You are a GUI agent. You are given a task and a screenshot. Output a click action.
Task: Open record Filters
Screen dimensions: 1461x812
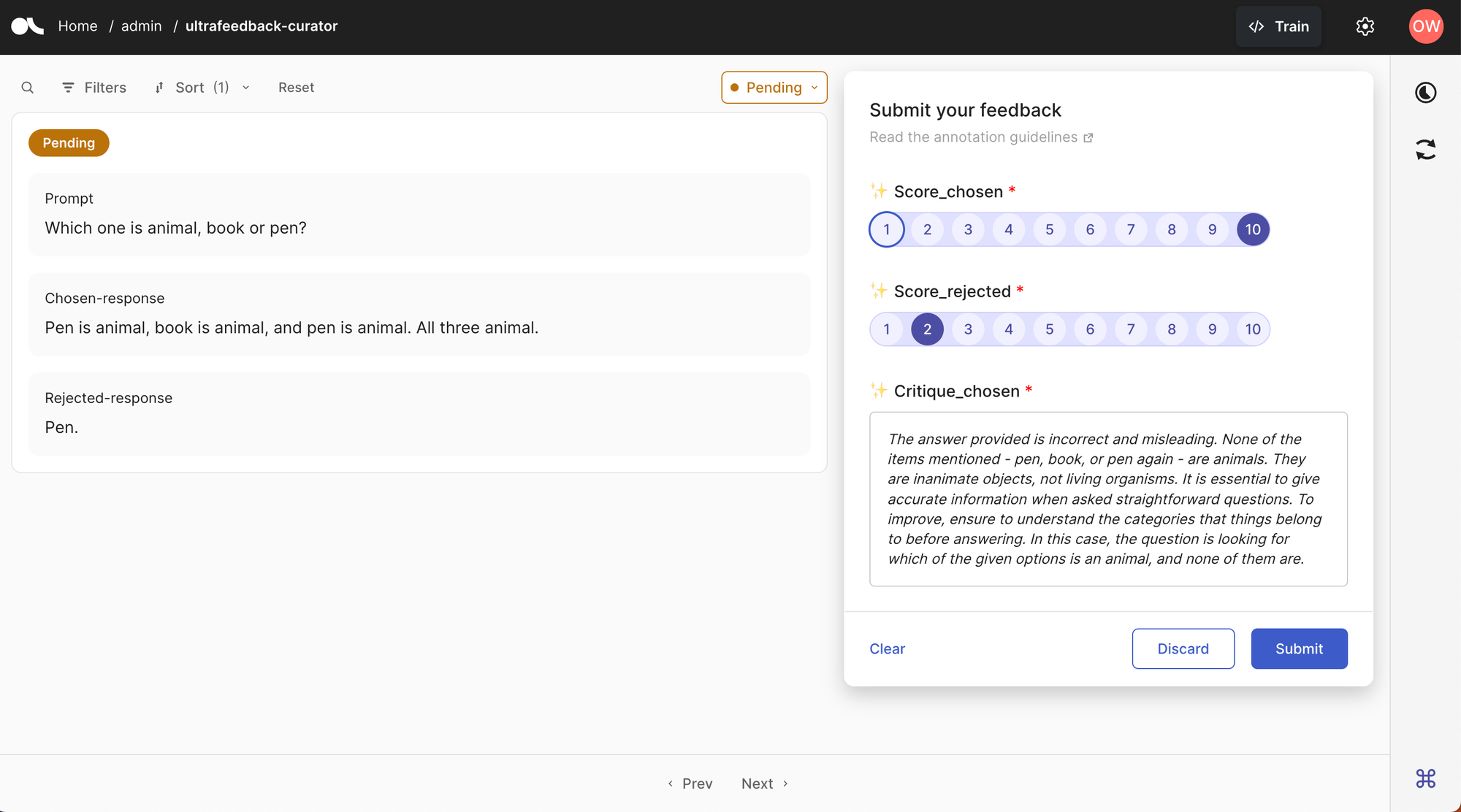click(x=94, y=87)
